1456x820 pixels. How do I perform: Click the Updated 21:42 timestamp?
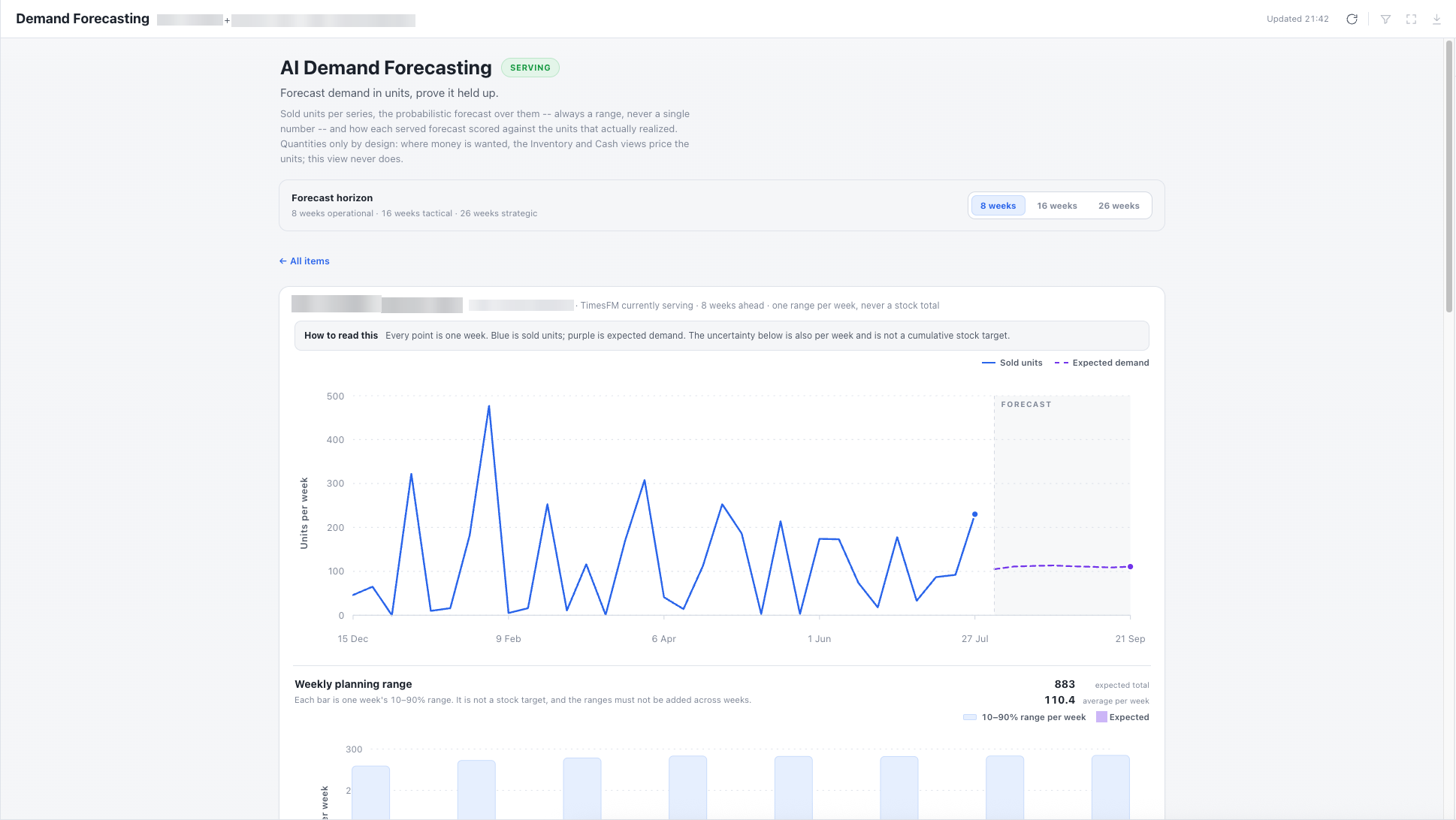[1297, 20]
